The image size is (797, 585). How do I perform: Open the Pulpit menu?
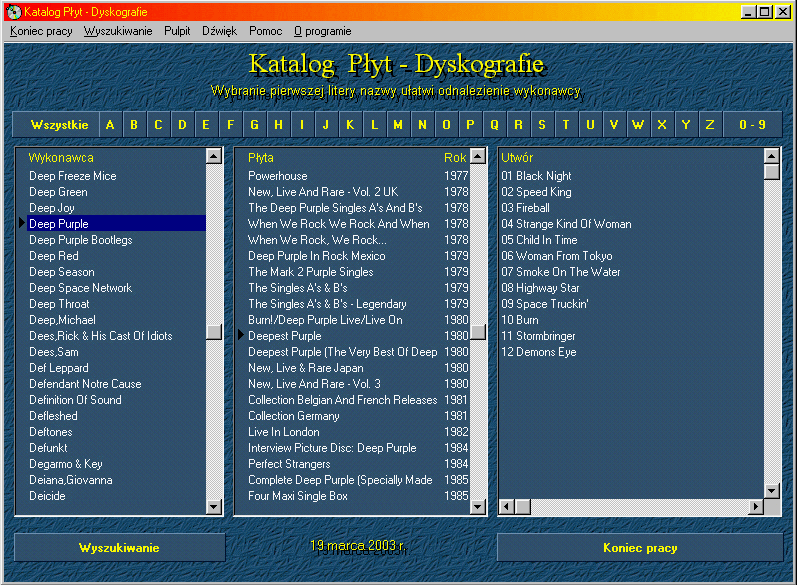pos(177,31)
